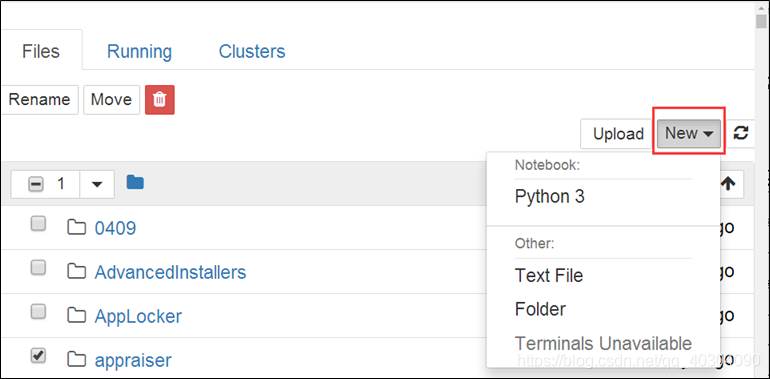Viewport: 770px width, 379px height.
Task: Check the box for AdvancedInstallers
Action: click(38, 268)
